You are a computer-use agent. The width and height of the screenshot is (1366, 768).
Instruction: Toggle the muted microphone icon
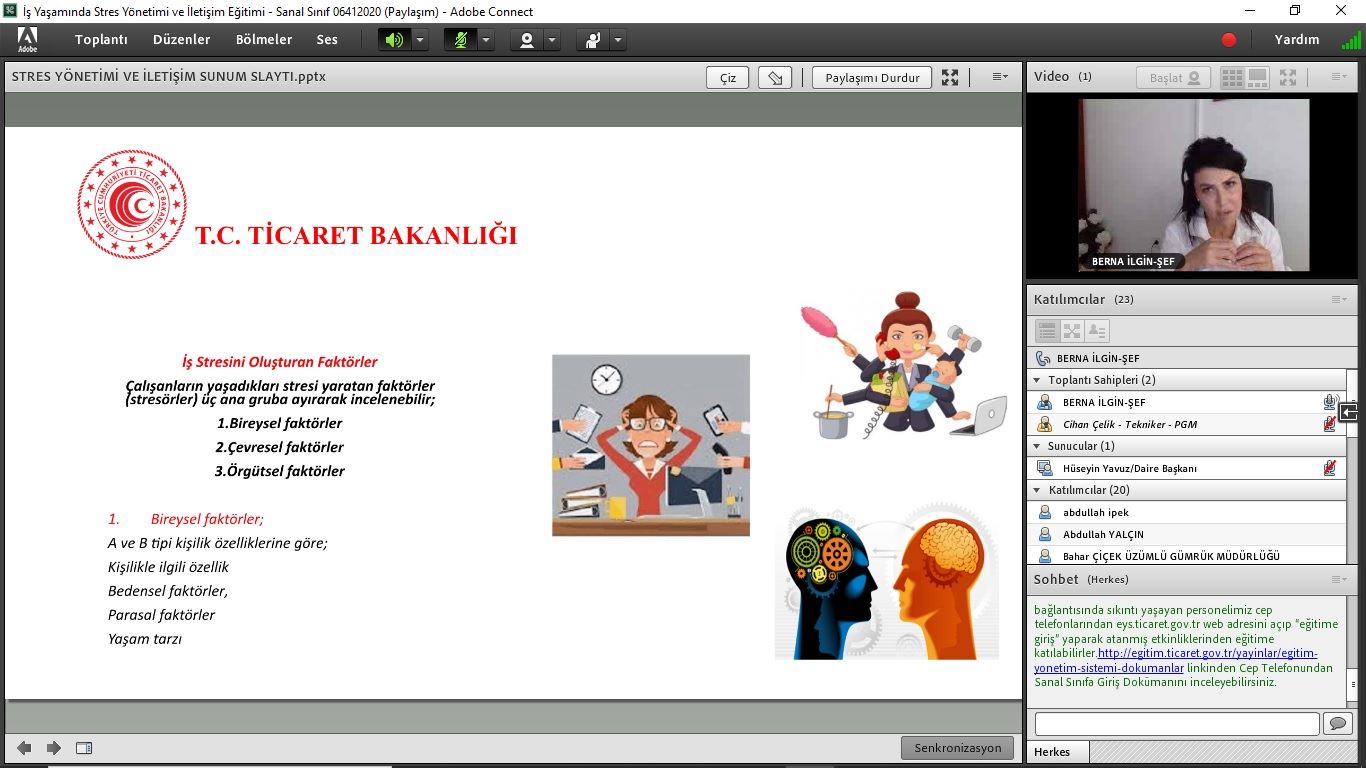pyautogui.click(x=460, y=40)
